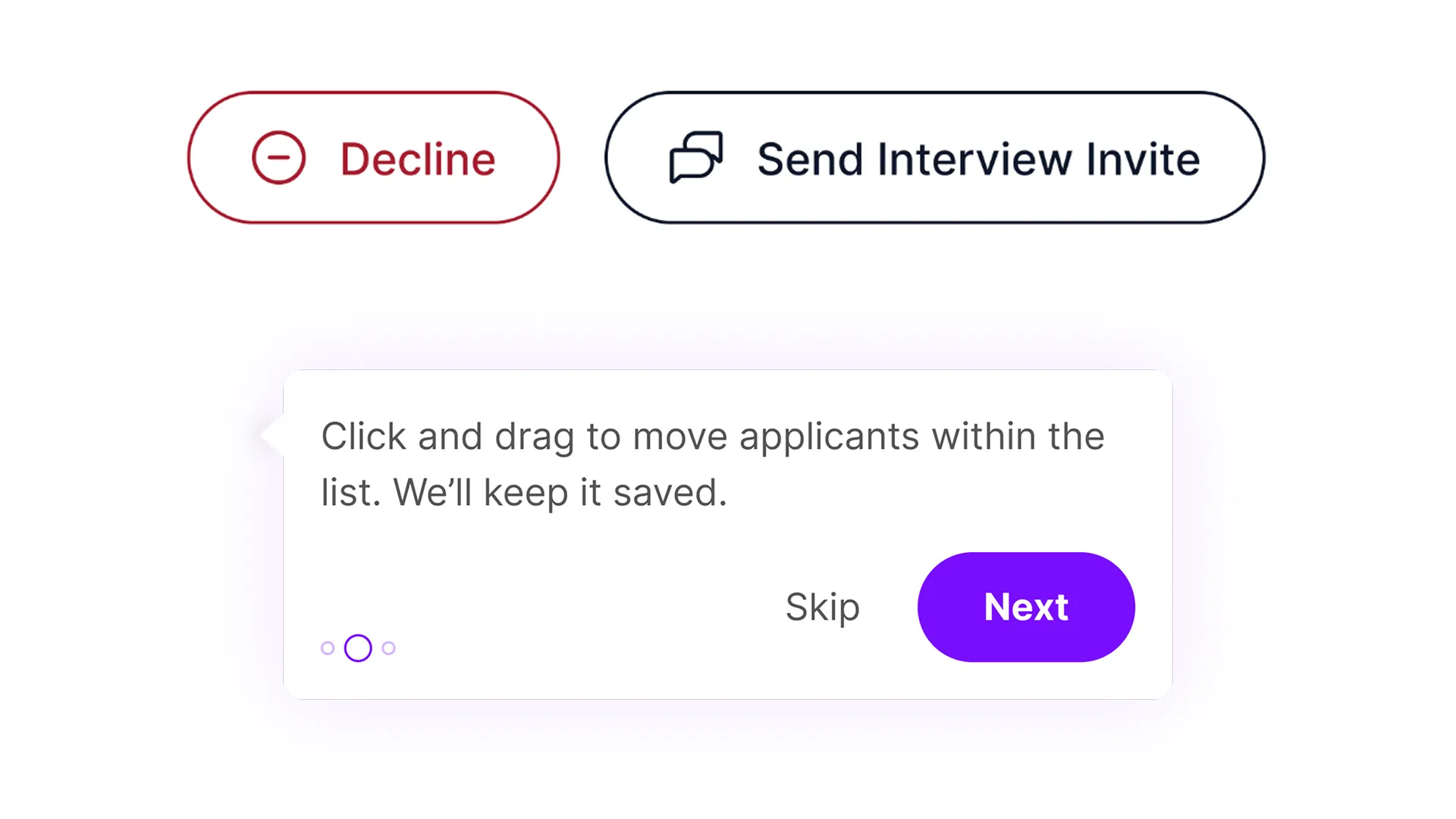The image size is (1456, 819).
Task: Click the word 'Interview' on the invite button
Action: tap(974, 159)
